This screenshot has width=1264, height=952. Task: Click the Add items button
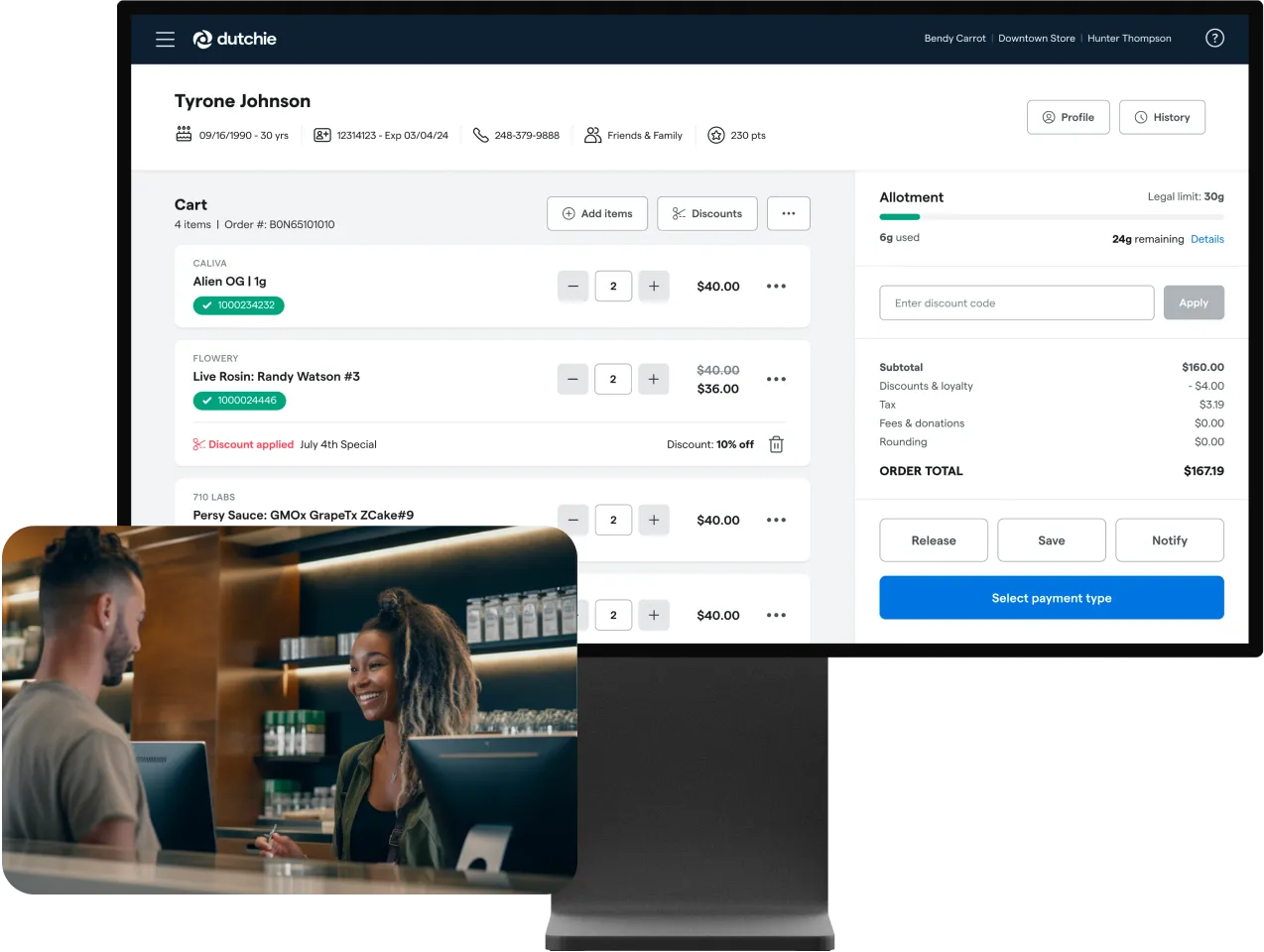point(597,213)
